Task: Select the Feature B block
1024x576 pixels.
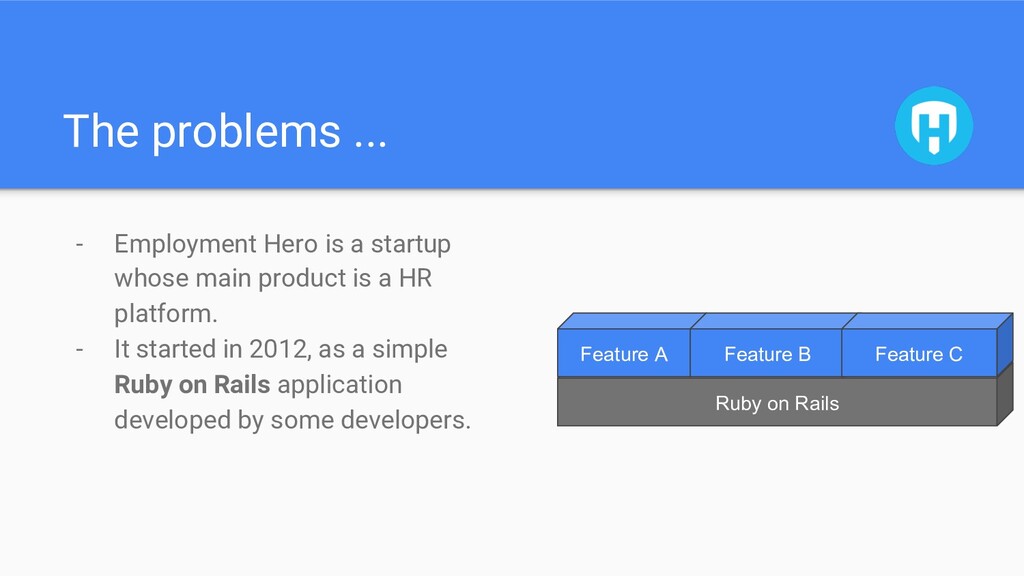Action: click(767, 353)
